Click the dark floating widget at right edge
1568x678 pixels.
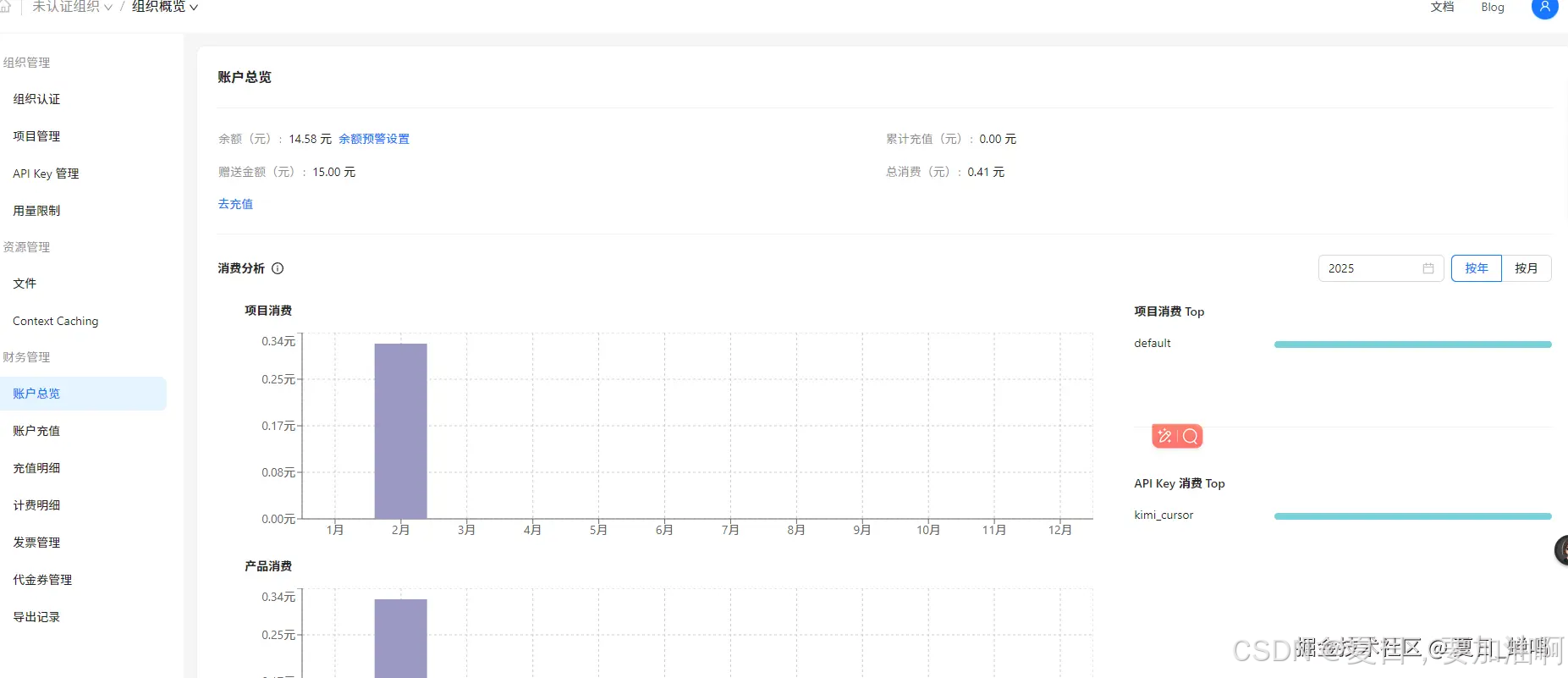click(x=1562, y=550)
